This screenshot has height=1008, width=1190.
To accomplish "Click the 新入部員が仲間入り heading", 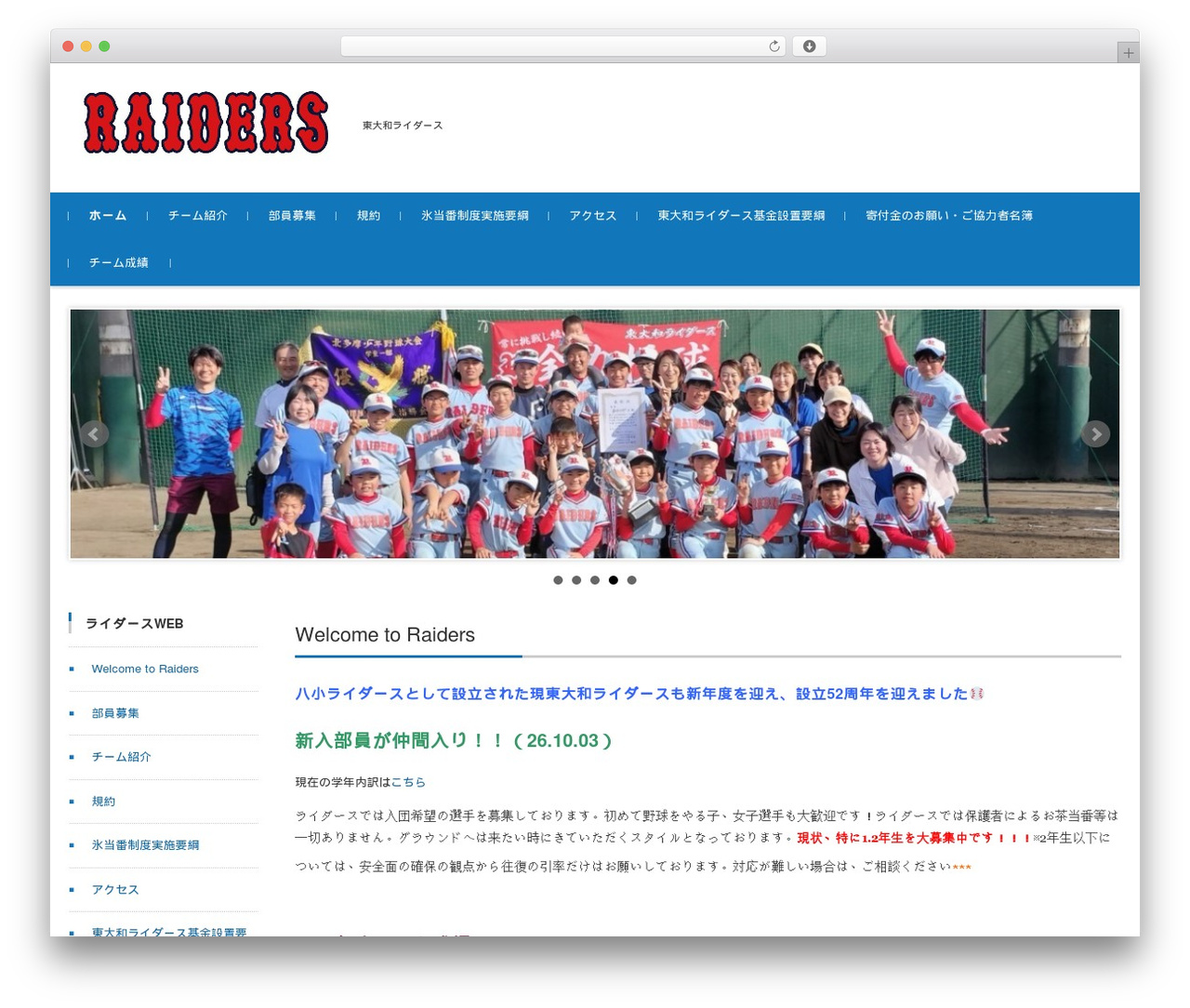I will coord(454,741).
